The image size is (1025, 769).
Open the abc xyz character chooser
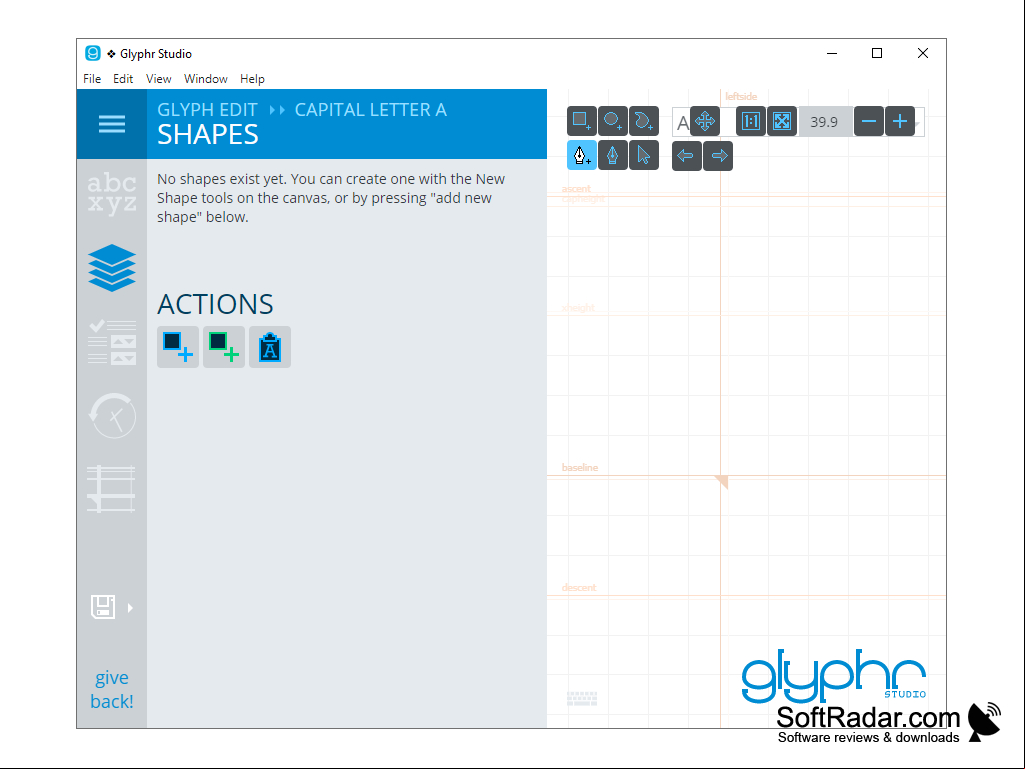[112, 193]
